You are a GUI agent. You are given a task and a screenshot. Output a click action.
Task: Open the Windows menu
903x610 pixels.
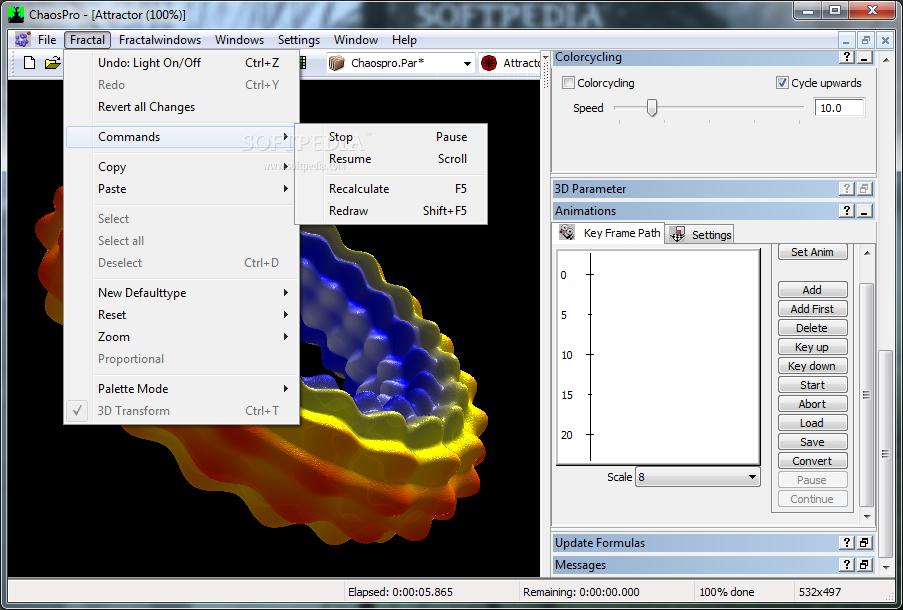(239, 40)
